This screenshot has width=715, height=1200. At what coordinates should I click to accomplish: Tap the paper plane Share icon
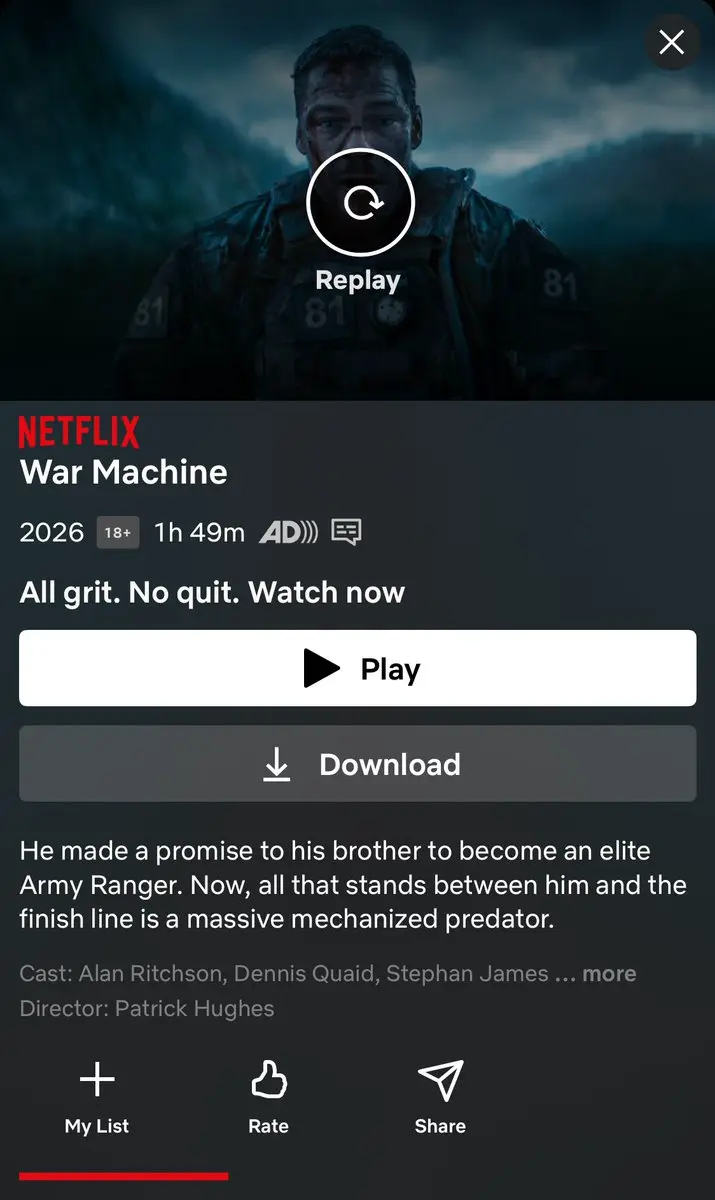click(440, 1079)
